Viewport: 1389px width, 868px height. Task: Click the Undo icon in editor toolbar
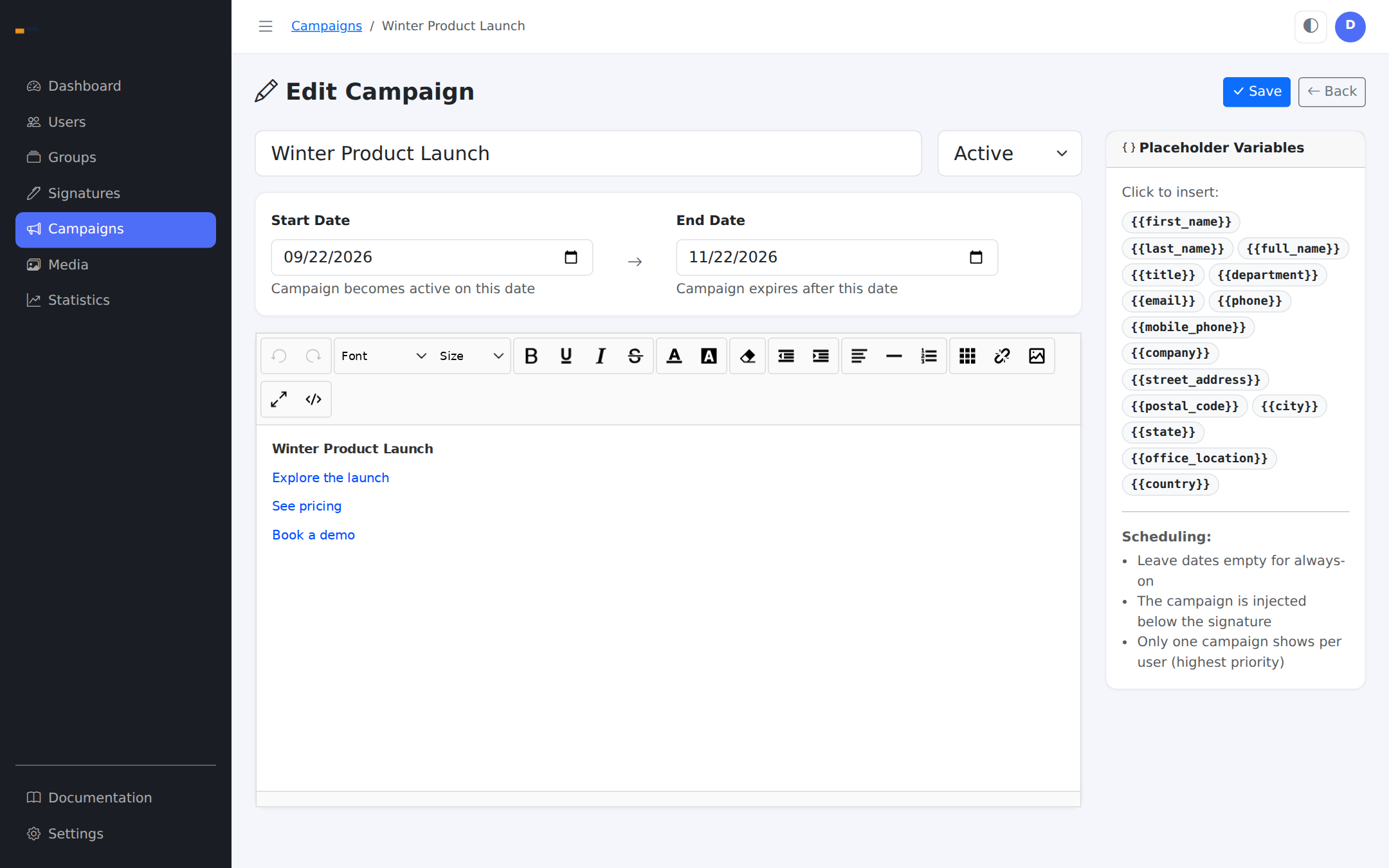pos(279,356)
